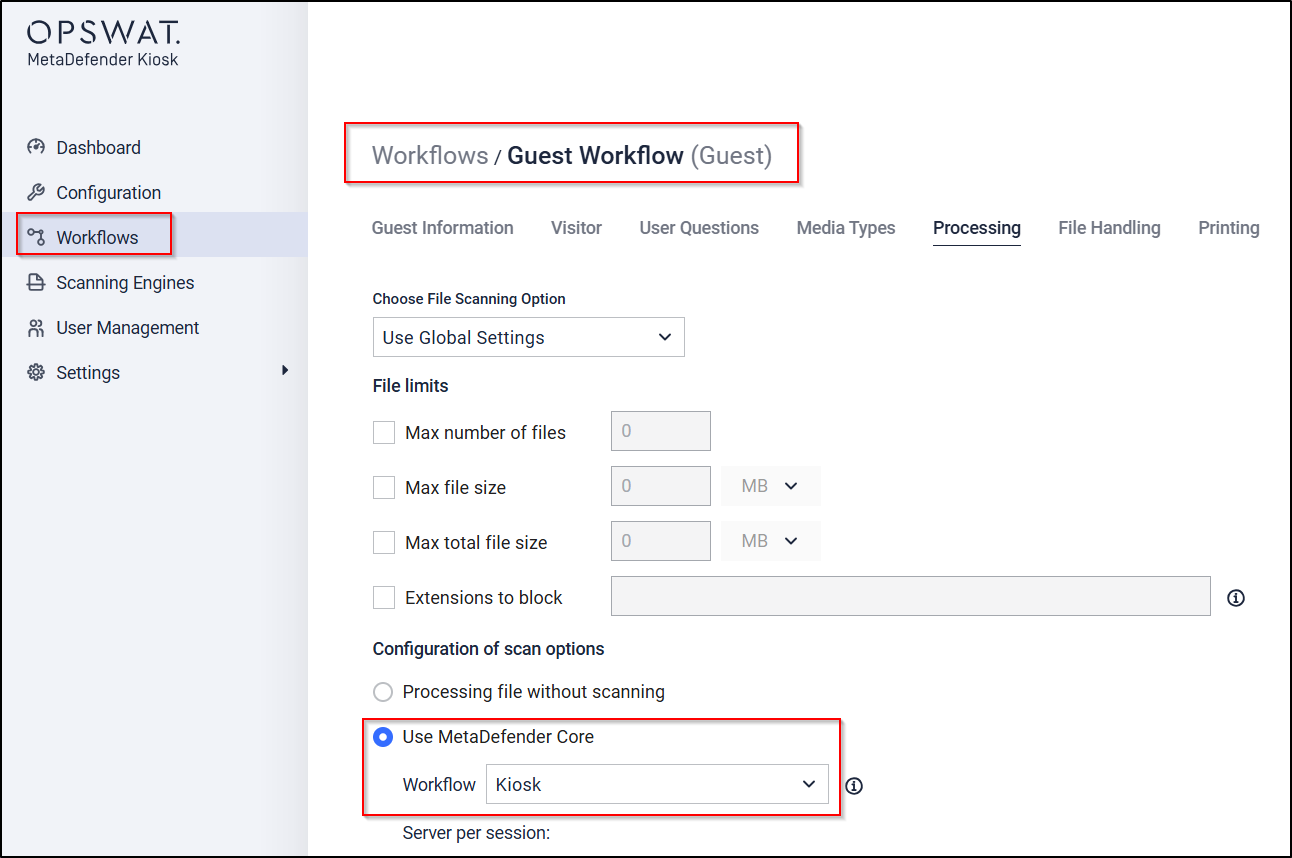
Task: Click Max total file size value field
Action: (661, 541)
